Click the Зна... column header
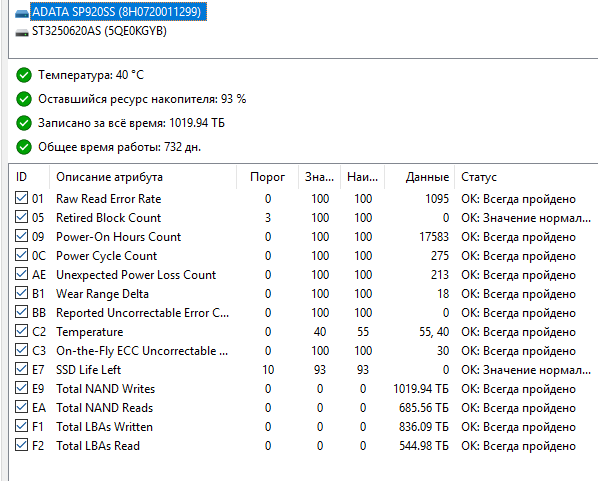Image resolution: width=598 pixels, height=481 pixels. 320,177
